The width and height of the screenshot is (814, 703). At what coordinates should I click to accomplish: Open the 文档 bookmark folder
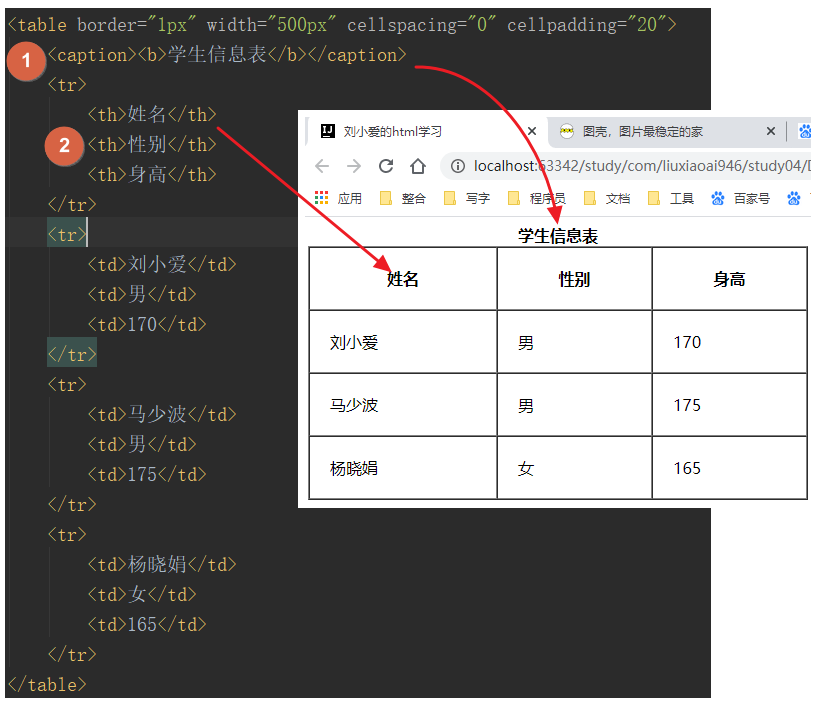[x=607, y=198]
